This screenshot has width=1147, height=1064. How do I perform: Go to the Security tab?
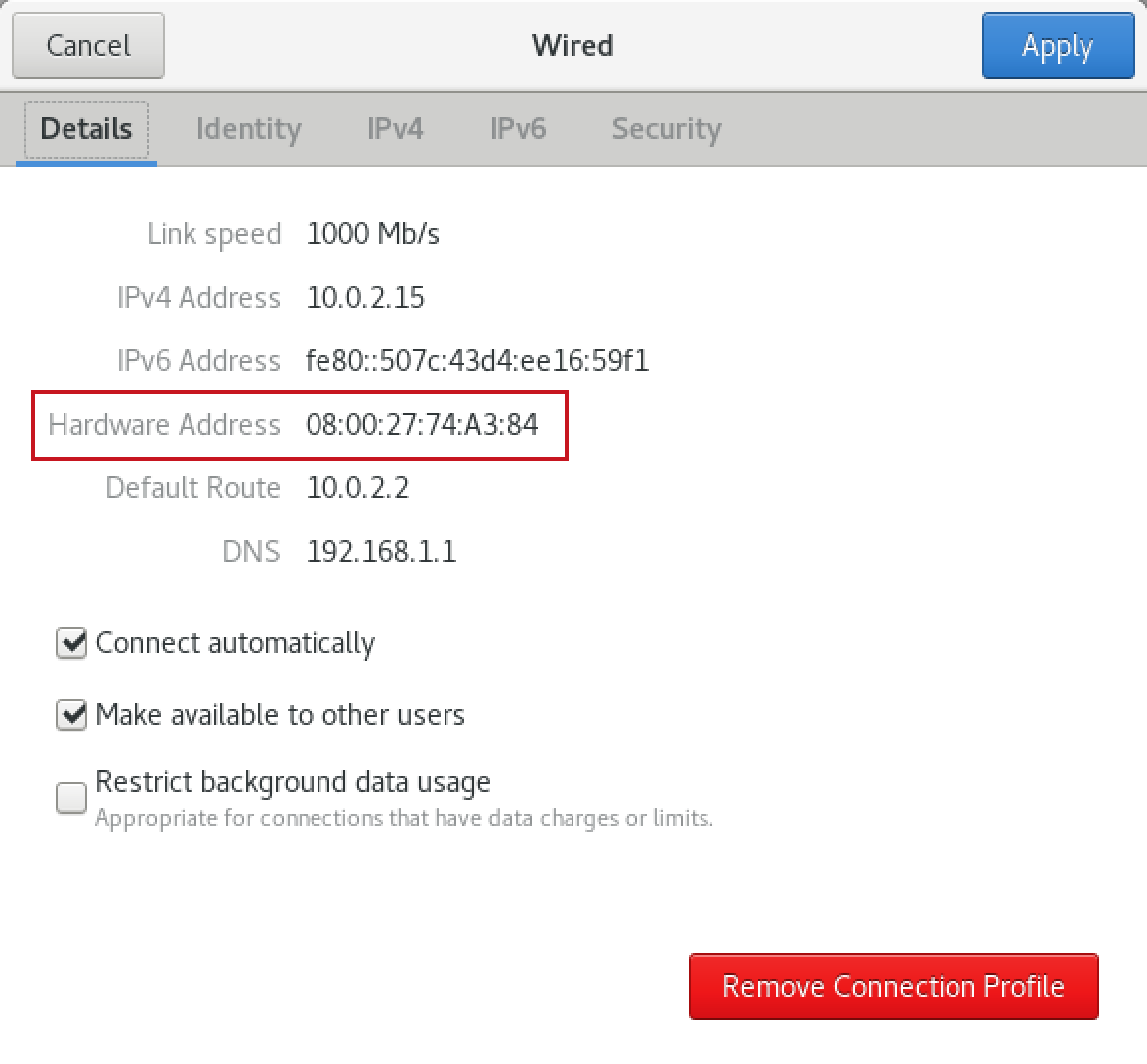pyautogui.click(x=666, y=129)
